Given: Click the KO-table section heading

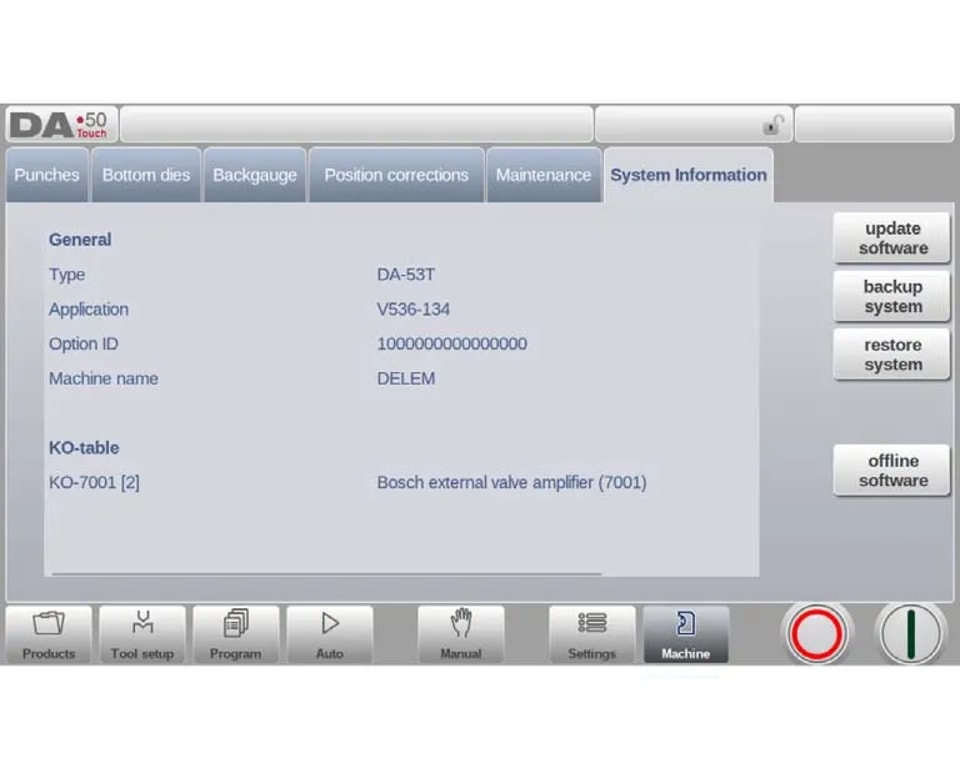Looking at the screenshot, I should tap(84, 448).
